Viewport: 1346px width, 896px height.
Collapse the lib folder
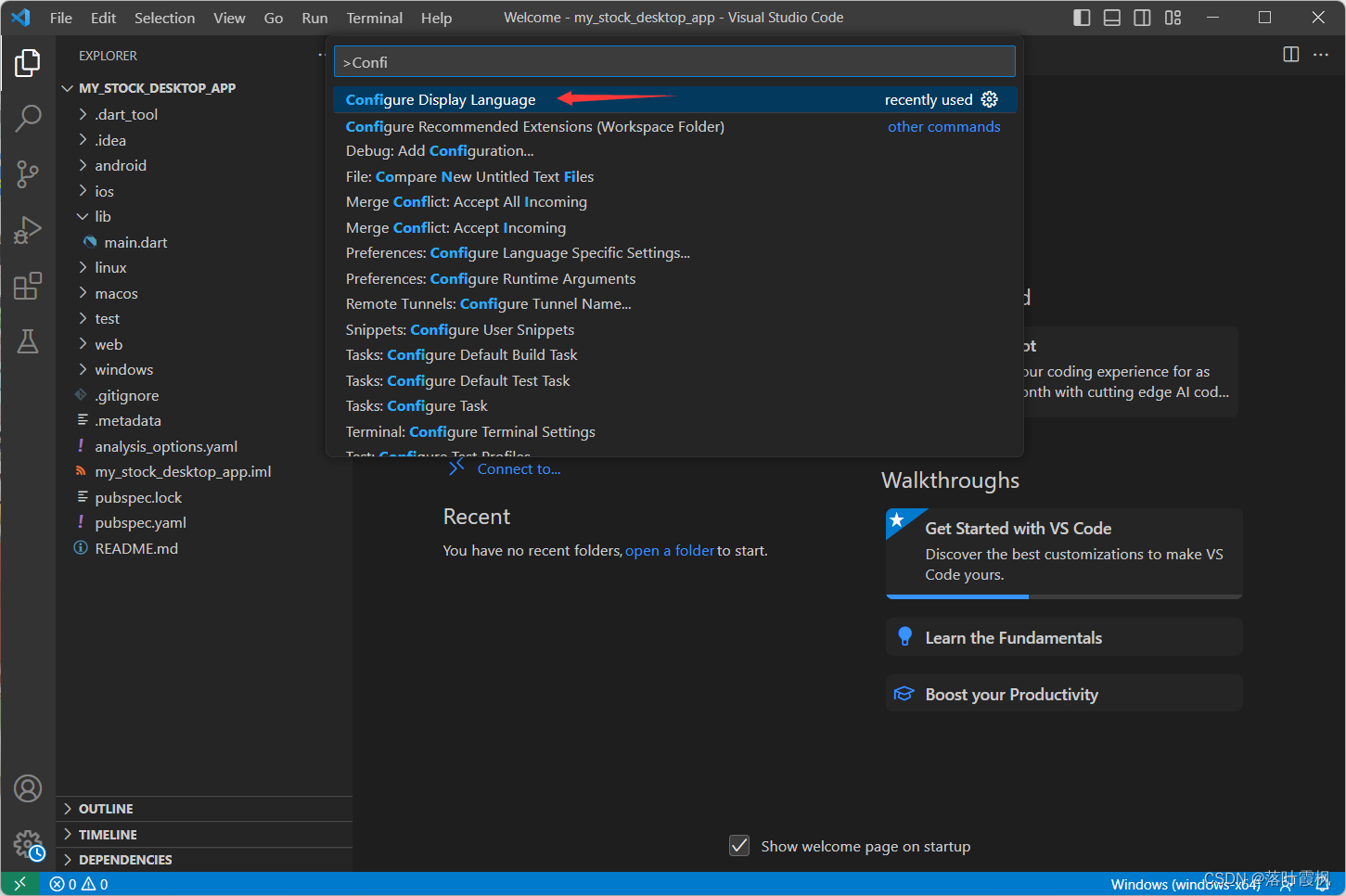[83, 216]
